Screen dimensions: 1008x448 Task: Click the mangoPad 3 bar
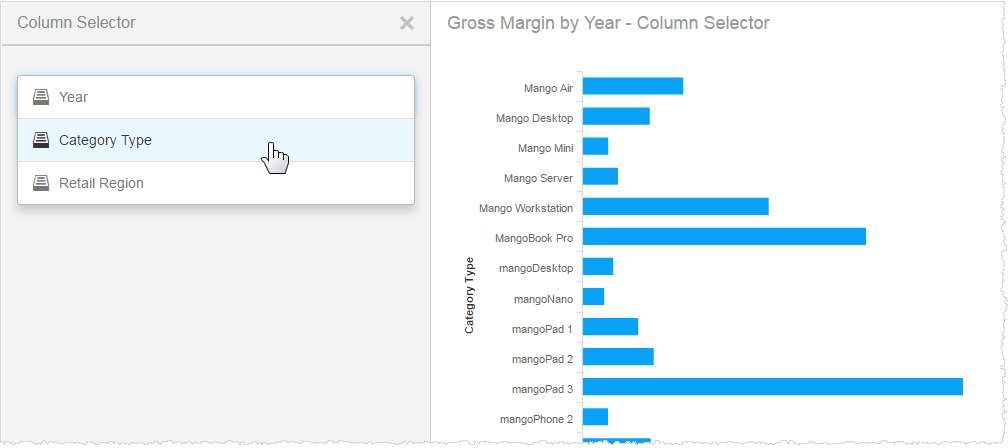[772, 386]
